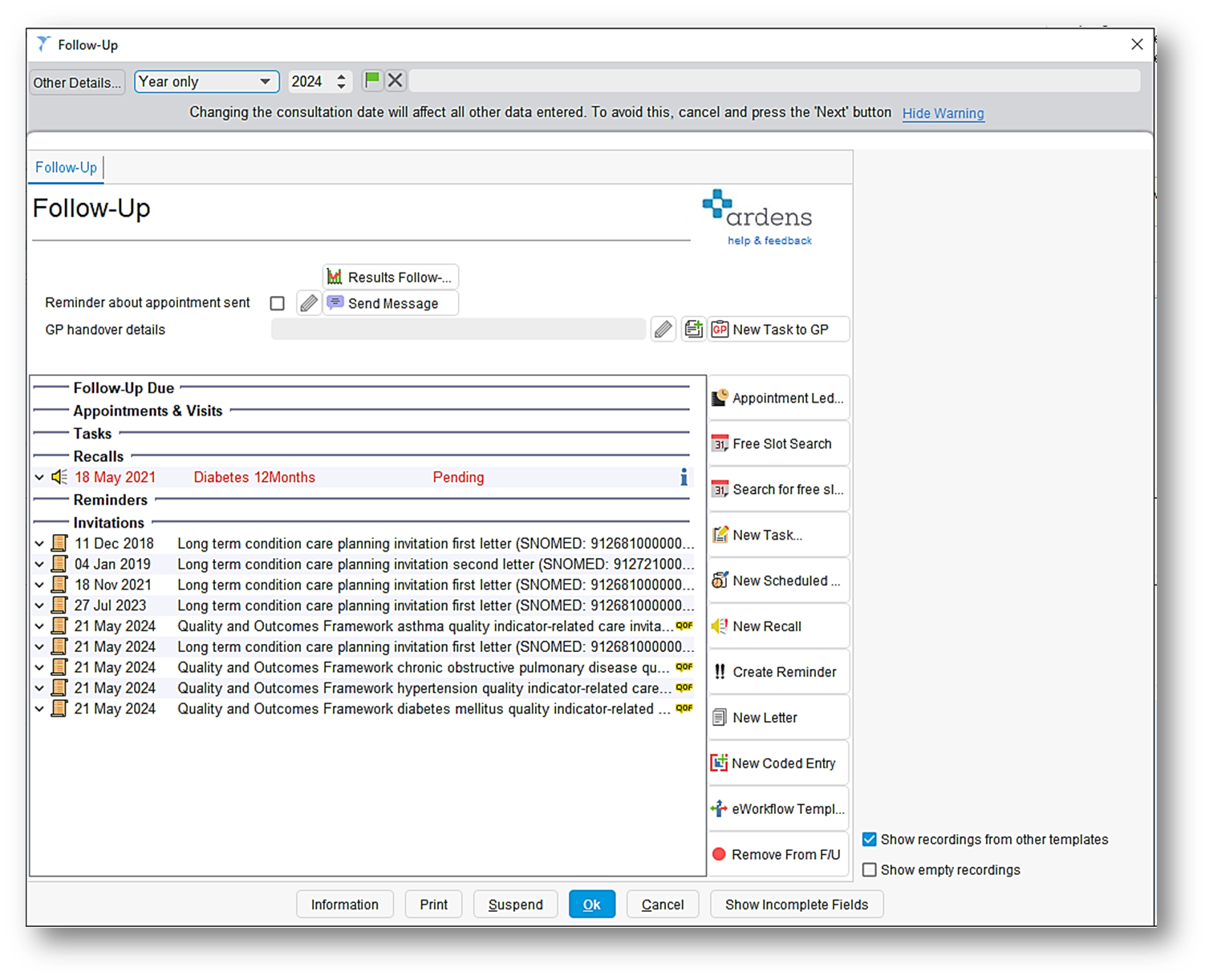
Task: Click the year 2024 stepper field
Action: coord(319,82)
